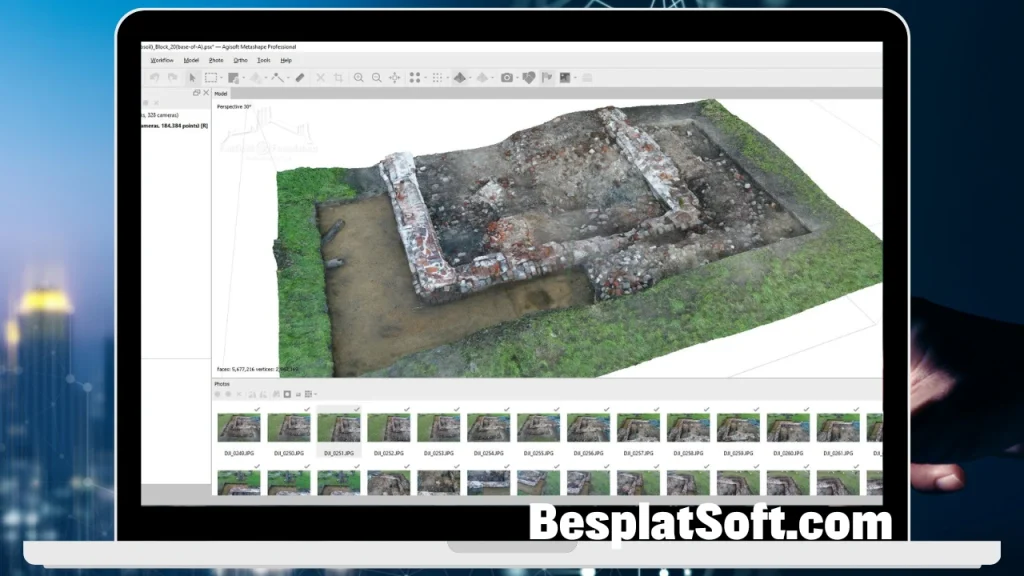Switch to Dense Cloud dotted grid icon
Screen dimensions: 1024x576
(438, 77)
